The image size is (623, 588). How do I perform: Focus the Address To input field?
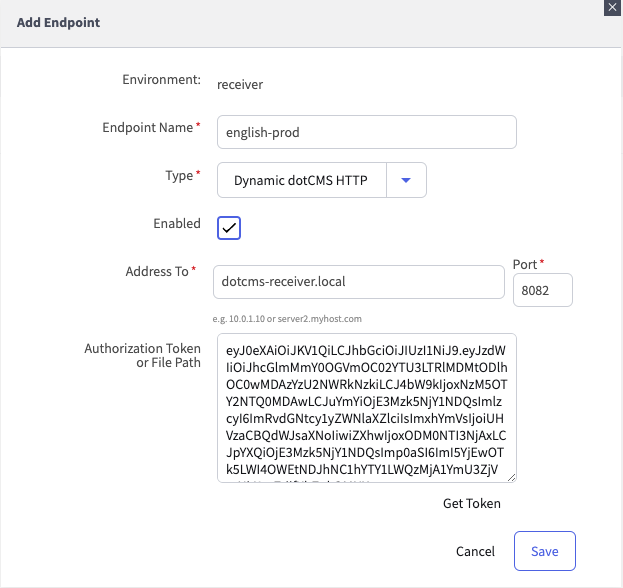coord(358,282)
